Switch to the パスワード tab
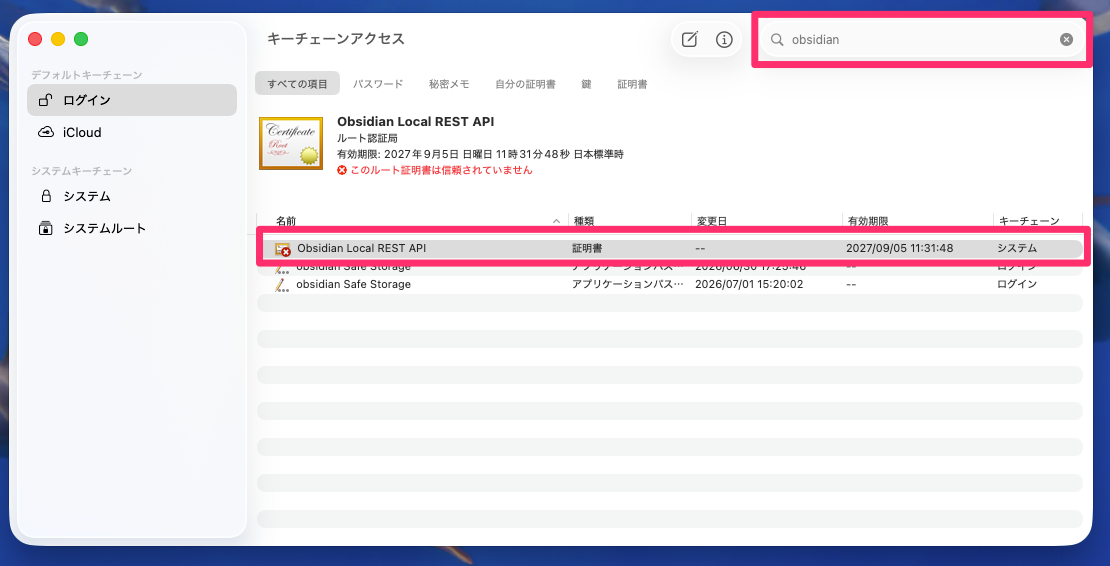Image resolution: width=1110 pixels, height=566 pixels. click(x=378, y=83)
